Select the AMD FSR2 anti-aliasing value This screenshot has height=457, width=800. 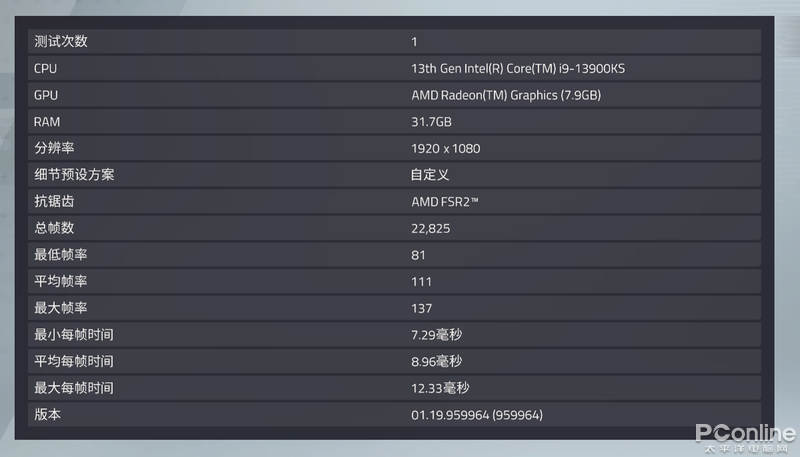coord(445,202)
